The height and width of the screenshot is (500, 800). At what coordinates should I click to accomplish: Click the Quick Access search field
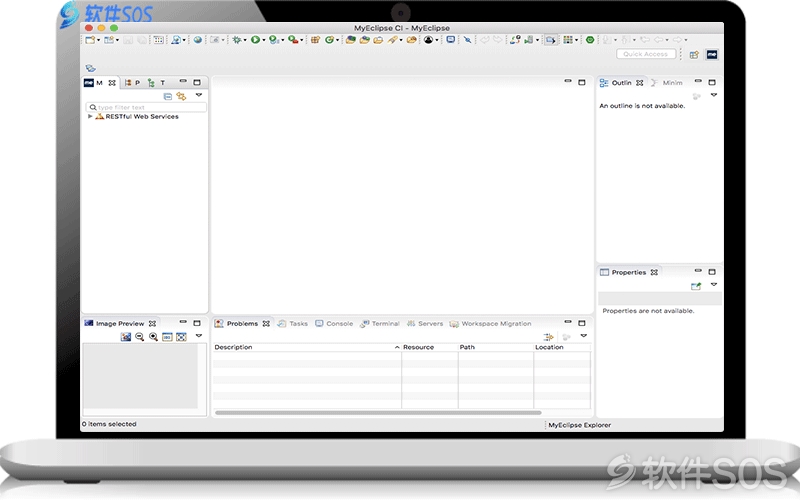pyautogui.click(x=646, y=54)
